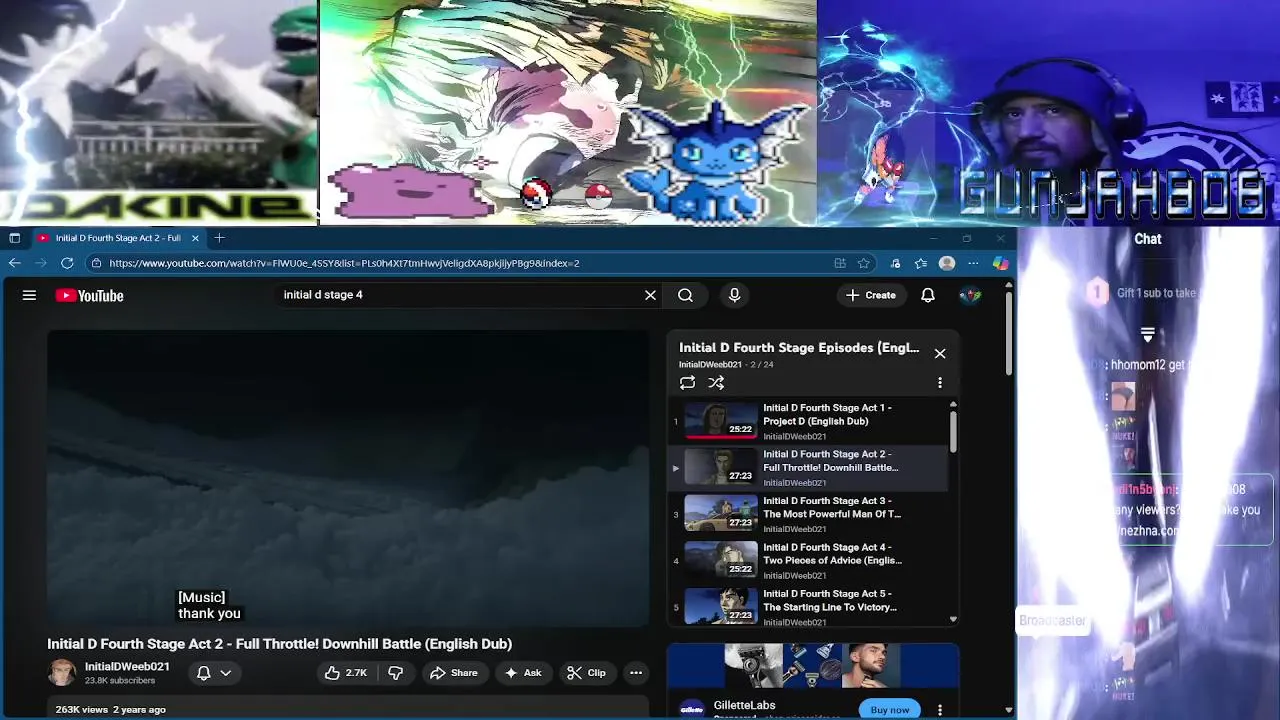This screenshot has height=720, width=1280.
Task: Click the Share button under the video
Action: tap(453, 673)
